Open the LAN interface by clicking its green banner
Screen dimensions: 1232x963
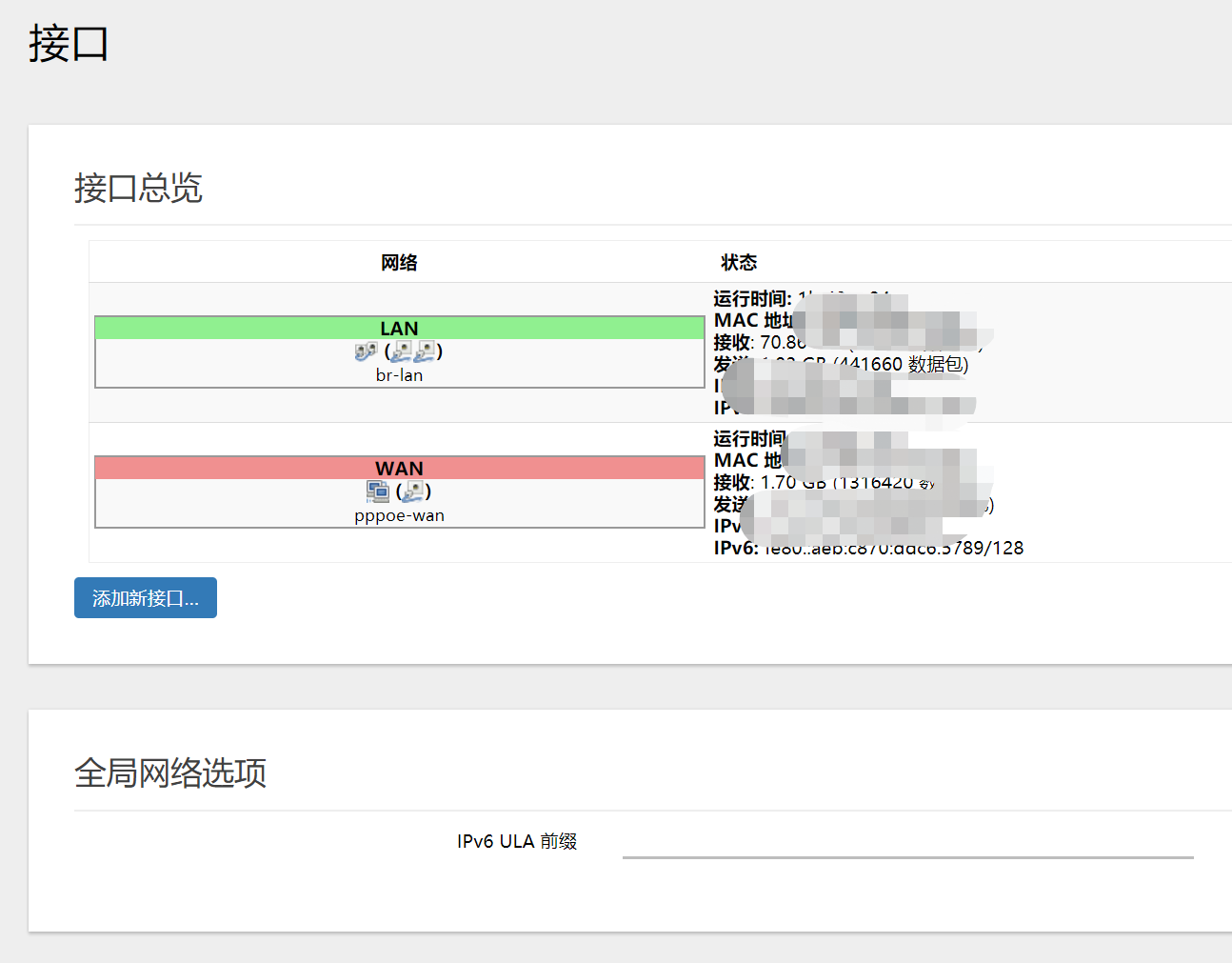coord(399,328)
